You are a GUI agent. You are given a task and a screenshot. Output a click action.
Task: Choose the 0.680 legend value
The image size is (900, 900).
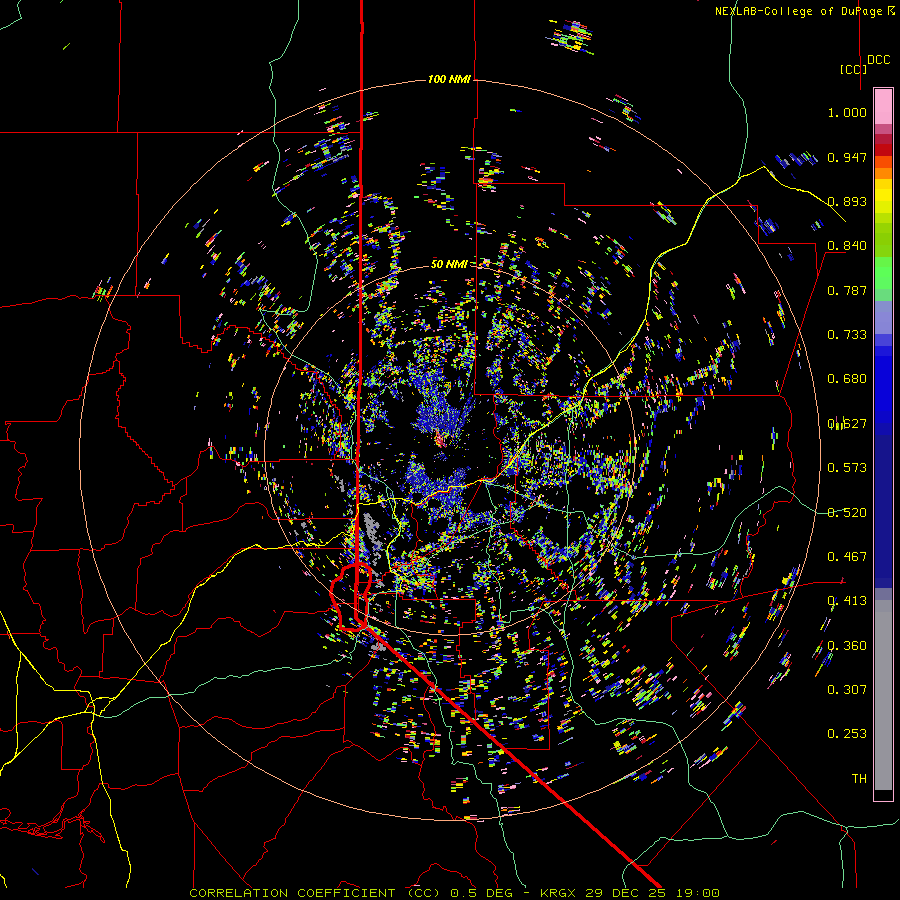pyautogui.click(x=847, y=379)
